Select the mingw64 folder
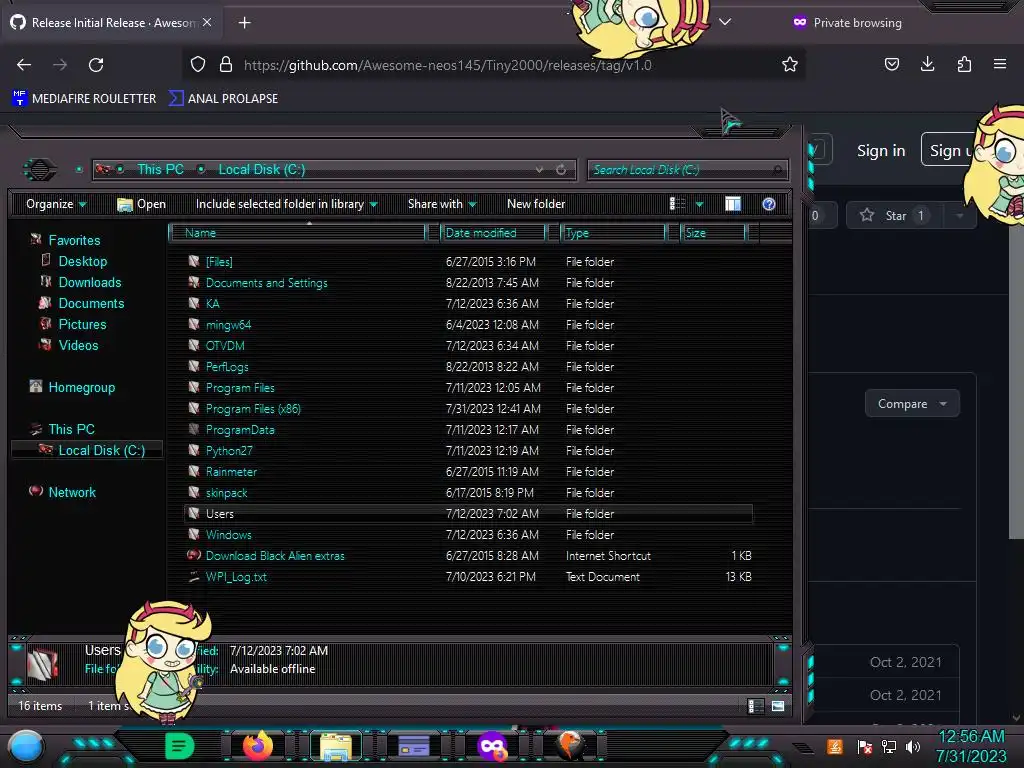This screenshot has height=768, width=1024. pos(228,325)
